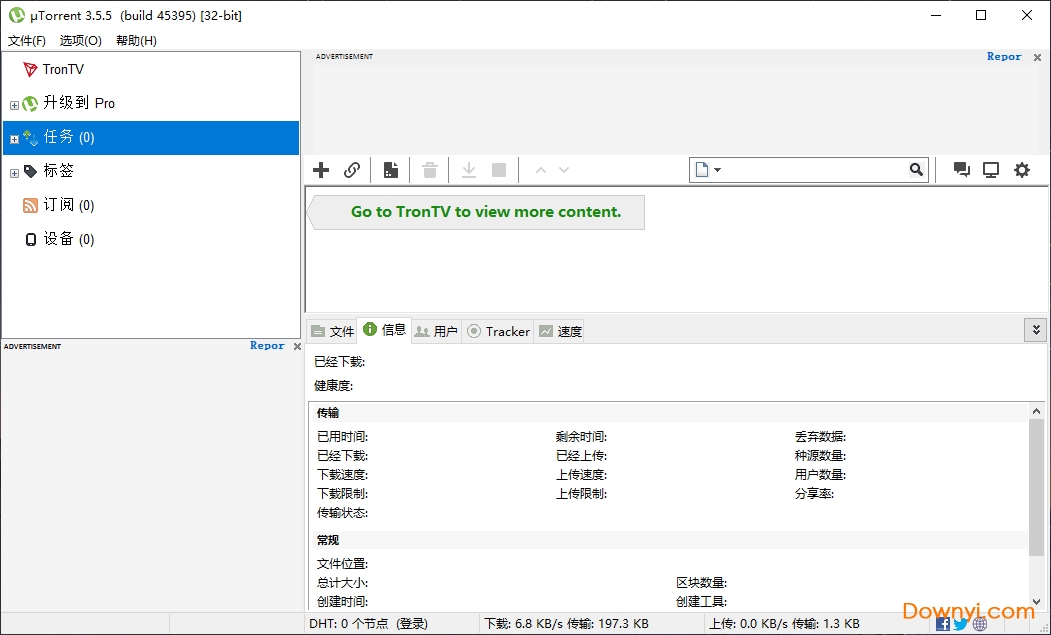This screenshot has width=1051, height=635.
Task: Open the 选项(O) menu
Action: point(79,40)
